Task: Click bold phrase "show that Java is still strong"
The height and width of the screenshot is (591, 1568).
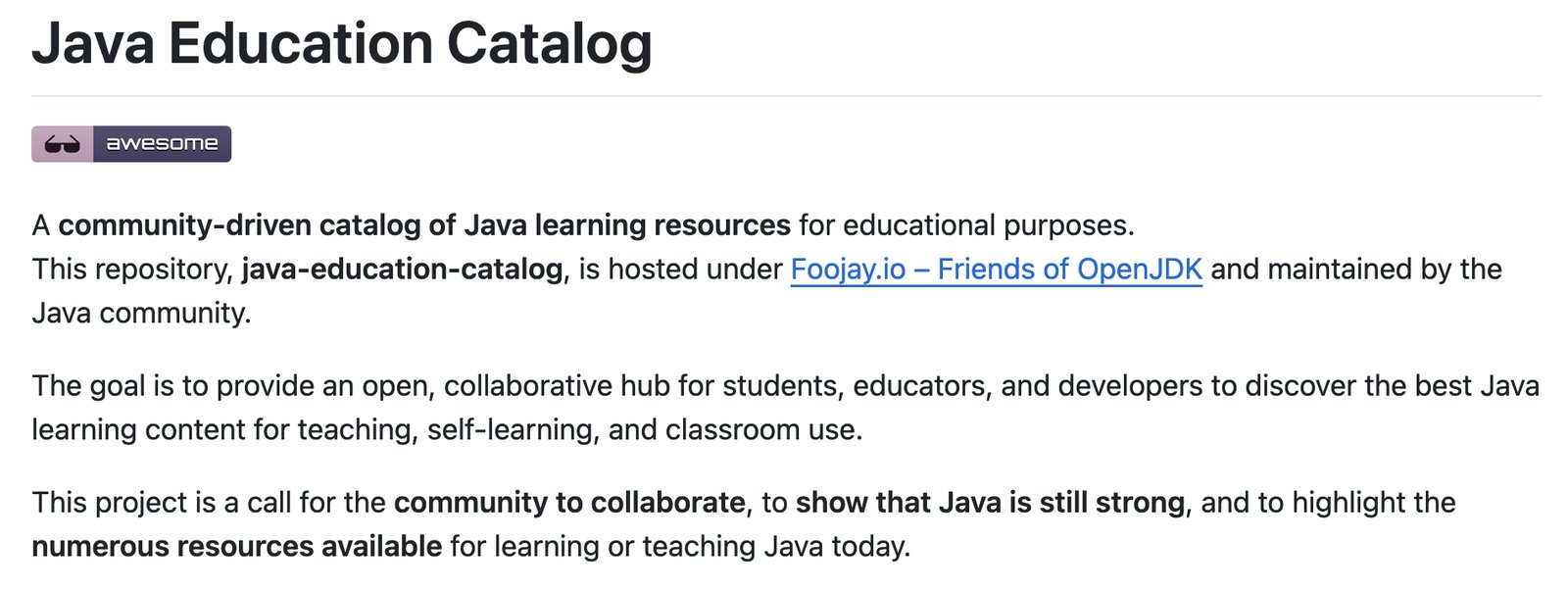Action: (990, 502)
